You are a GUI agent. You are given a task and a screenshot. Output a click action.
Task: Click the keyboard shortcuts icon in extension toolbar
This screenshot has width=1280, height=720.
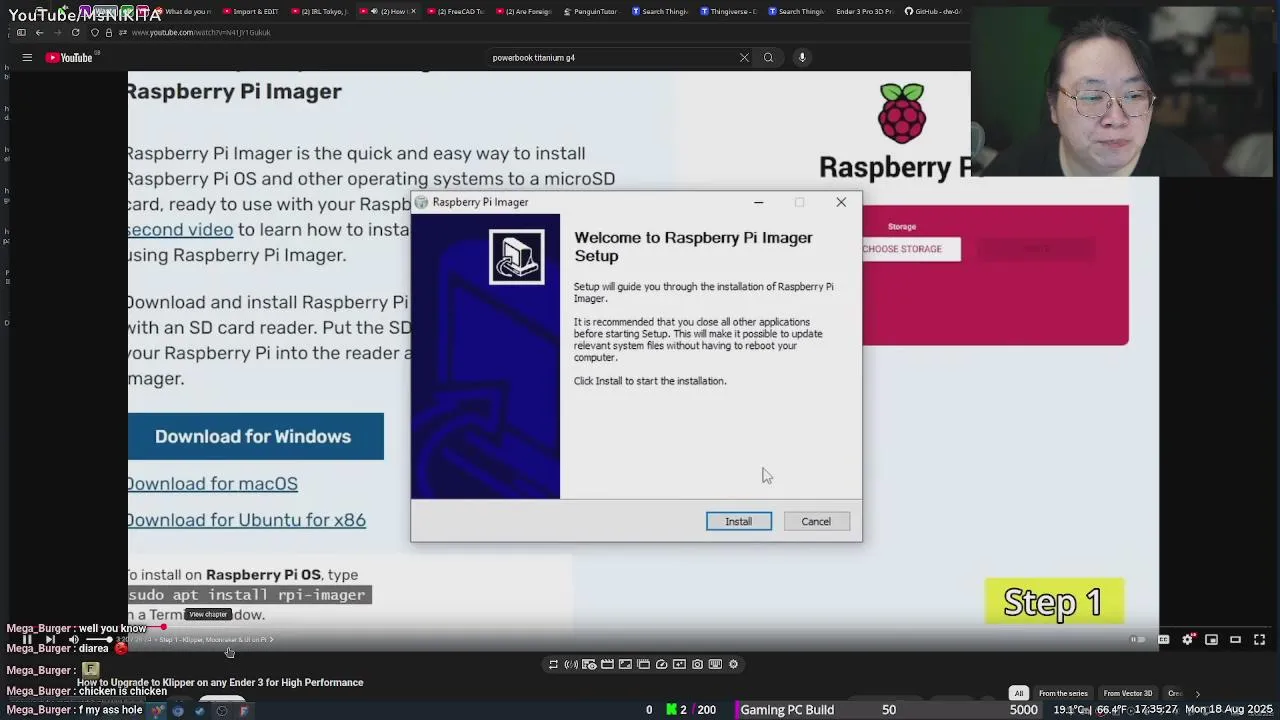coord(715,664)
